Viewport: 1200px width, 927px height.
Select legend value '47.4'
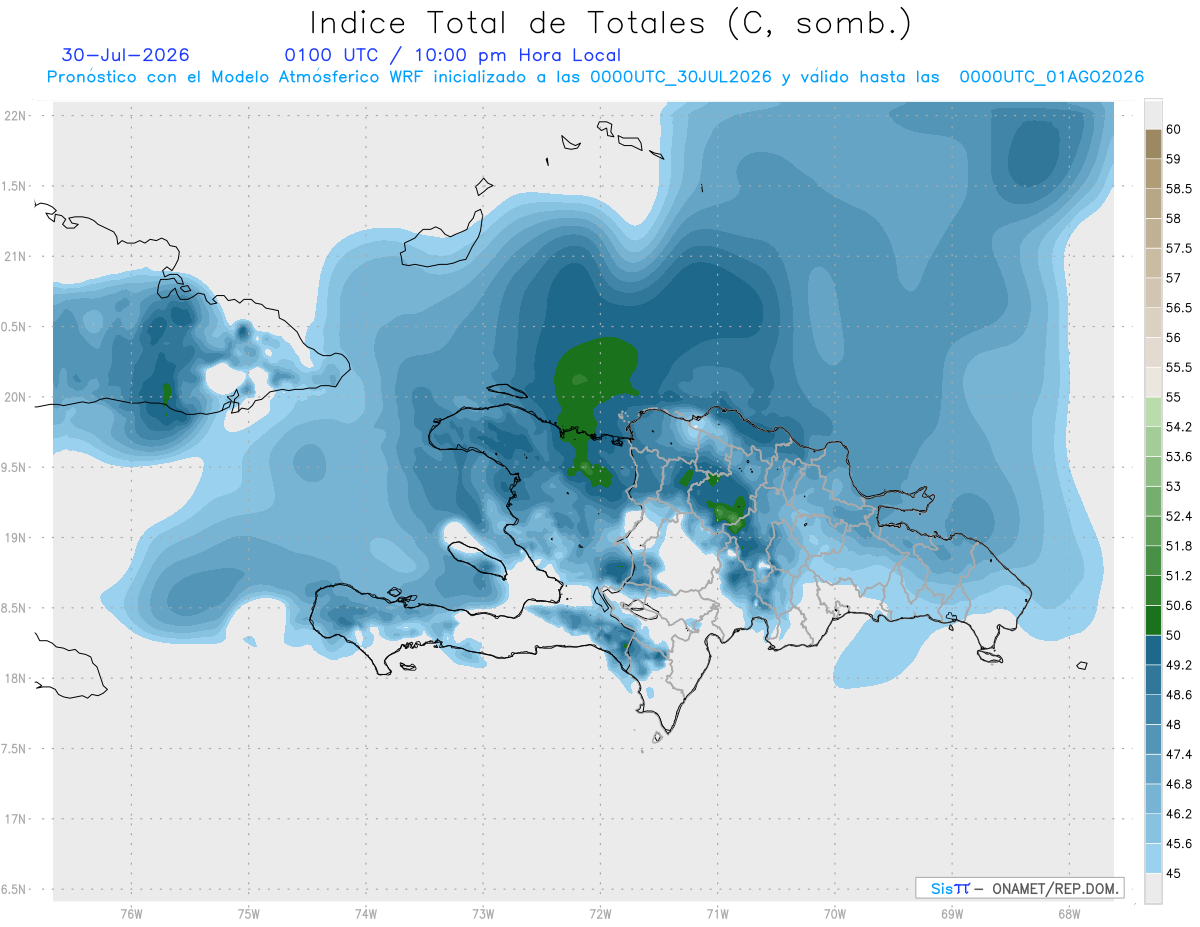pos(1179,754)
